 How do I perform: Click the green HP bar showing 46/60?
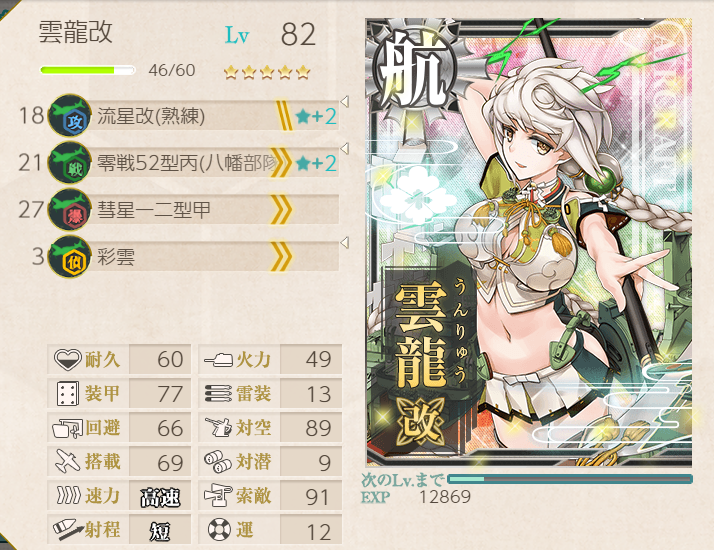pyautogui.click(x=87, y=70)
